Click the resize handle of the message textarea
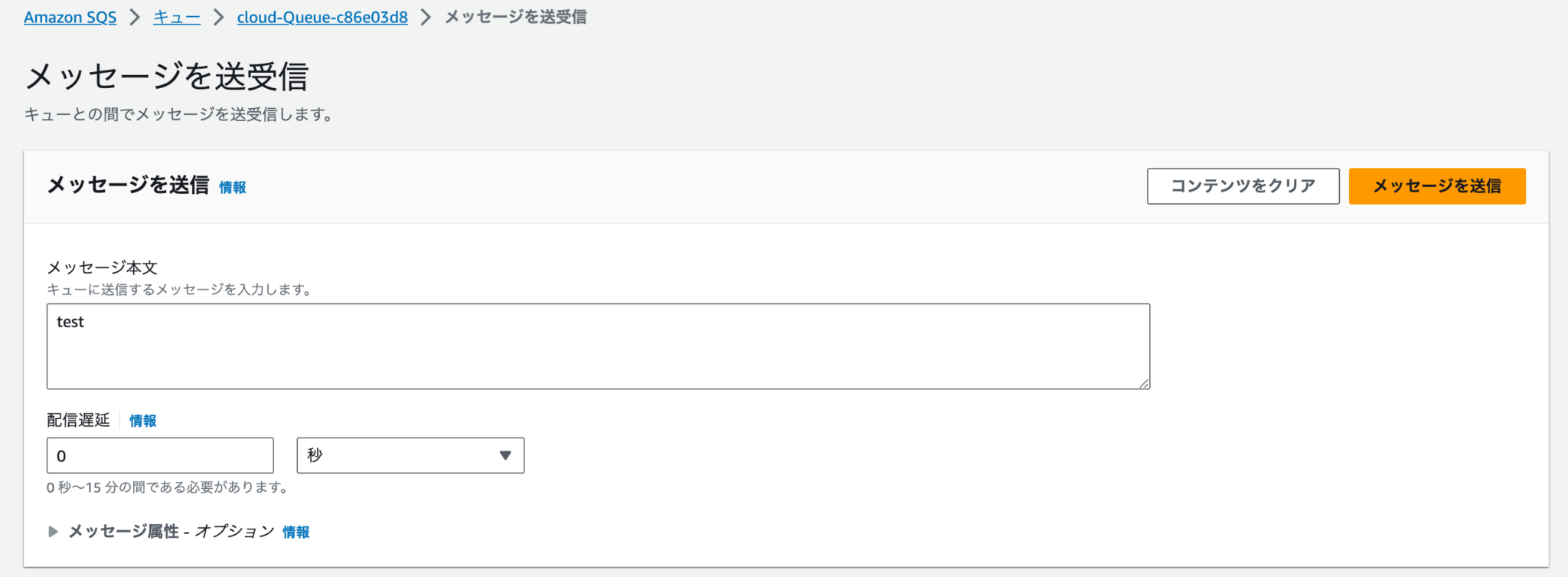 click(x=1145, y=385)
